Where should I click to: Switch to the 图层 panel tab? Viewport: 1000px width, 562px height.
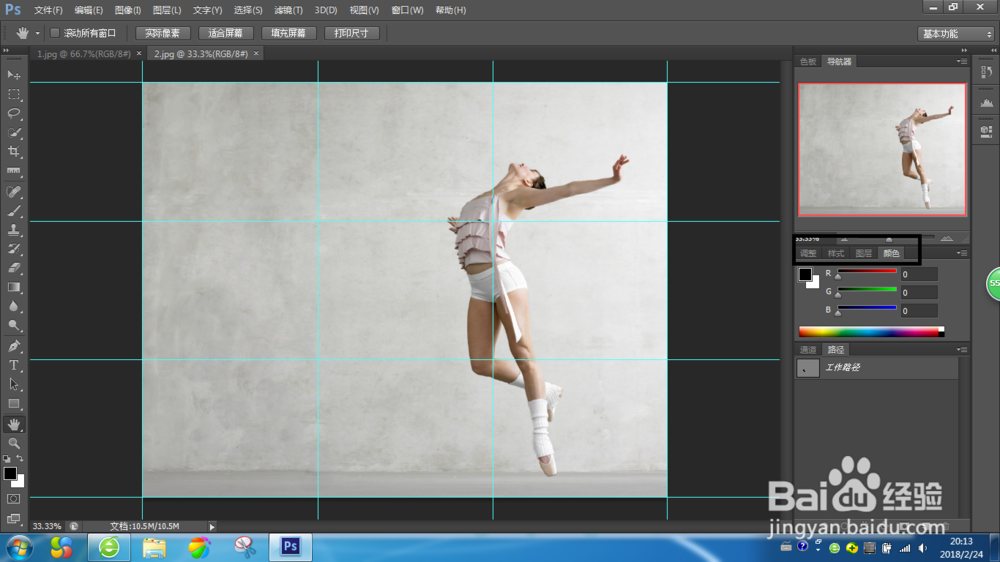[x=863, y=253]
